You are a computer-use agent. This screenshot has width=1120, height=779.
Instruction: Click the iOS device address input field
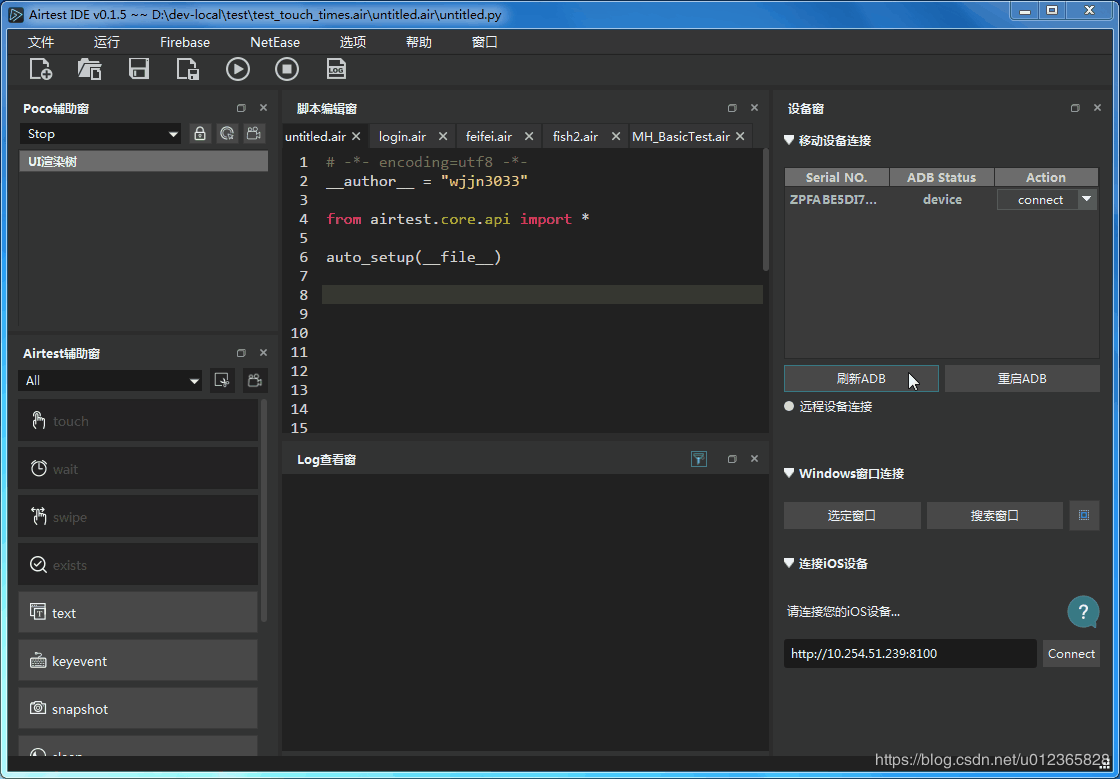pos(910,653)
